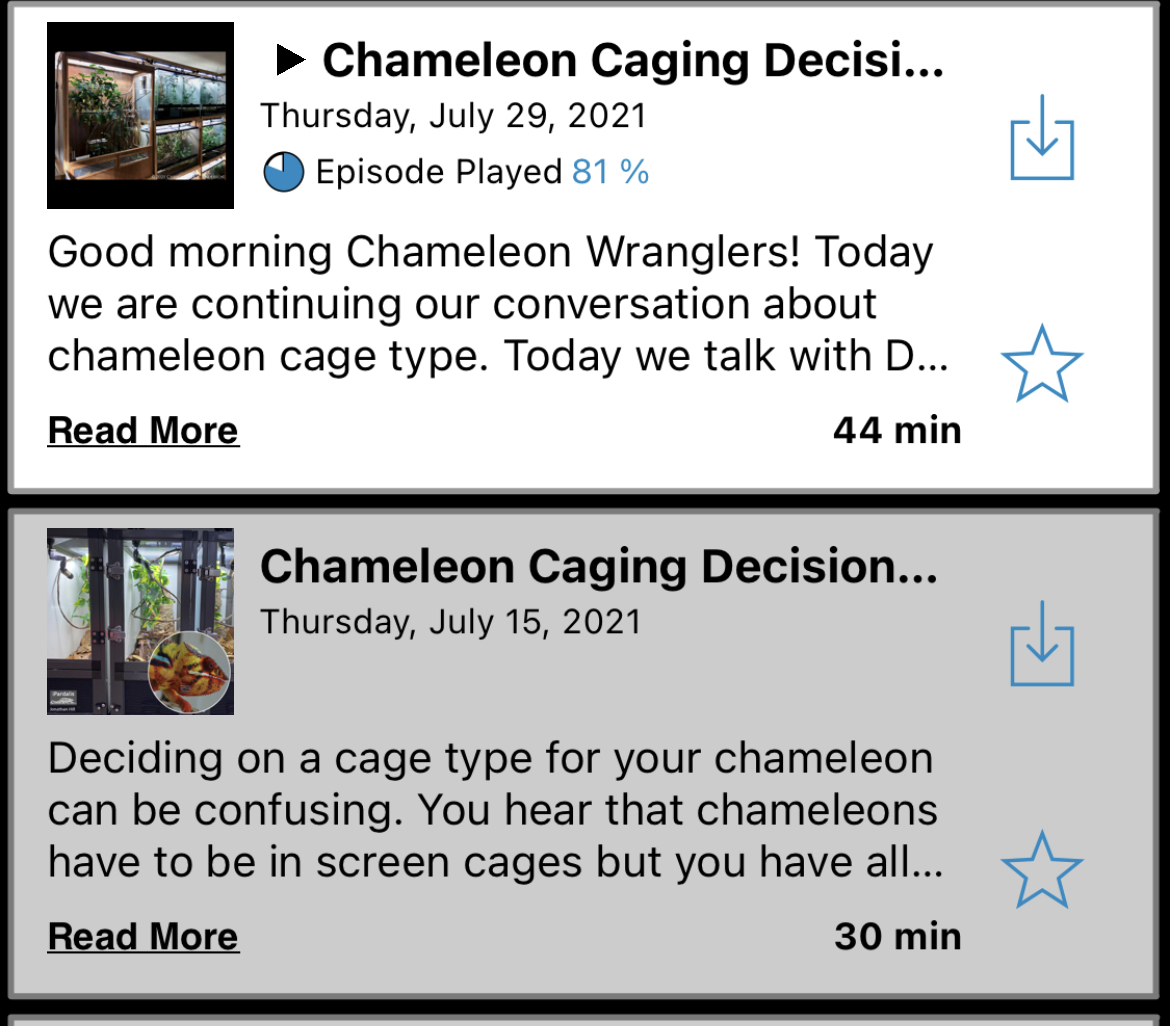The height and width of the screenshot is (1026, 1170).
Task: Click the play triangle beside the first episode title
Action: pos(290,61)
